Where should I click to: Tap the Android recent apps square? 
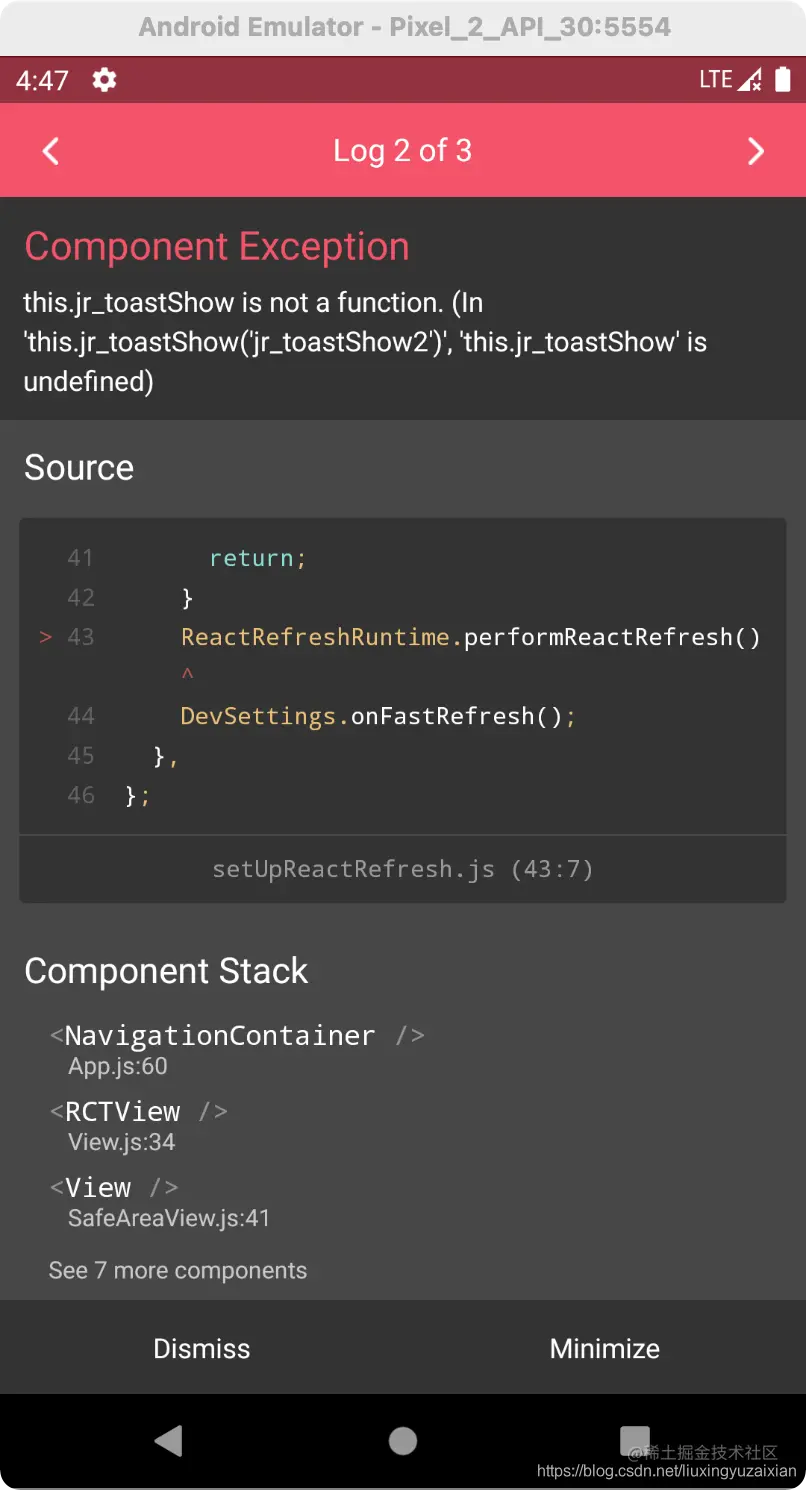(635, 1440)
